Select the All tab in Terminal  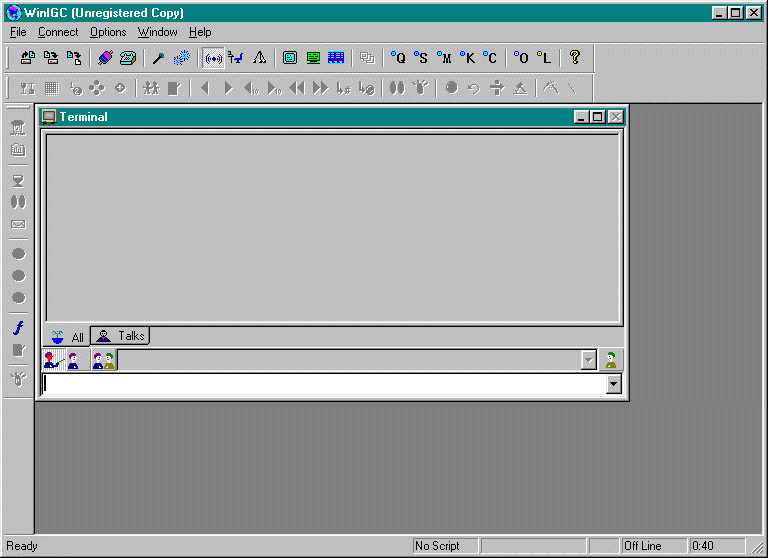(x=67, y=337)
